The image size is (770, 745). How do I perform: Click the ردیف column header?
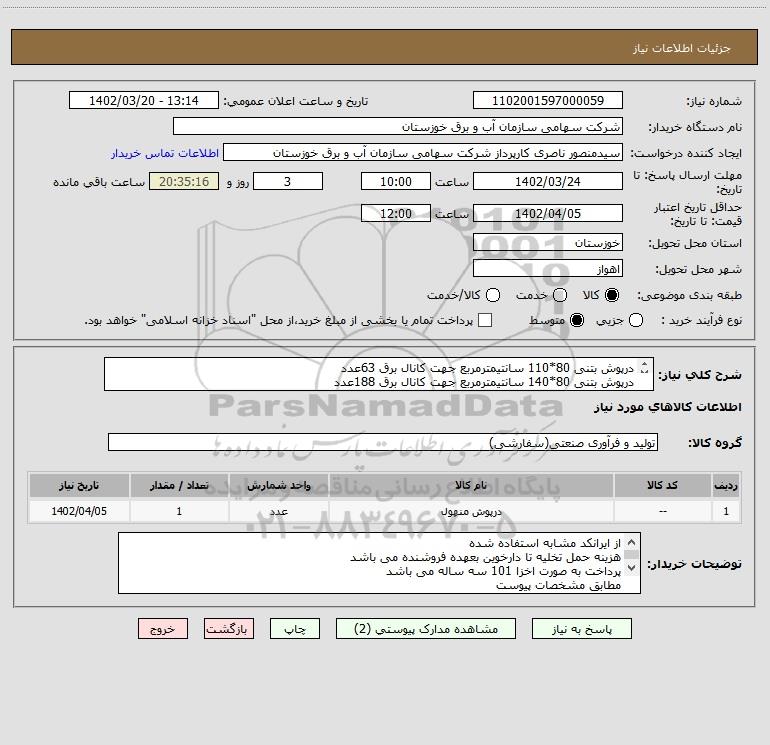[x=726, y=485]
